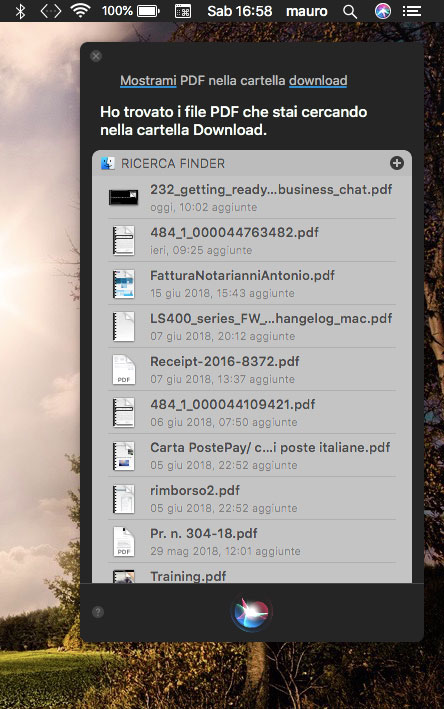Click '15 giu 2018, 15:43 aggiunte' text
The image size is (444, 709).
222,293
